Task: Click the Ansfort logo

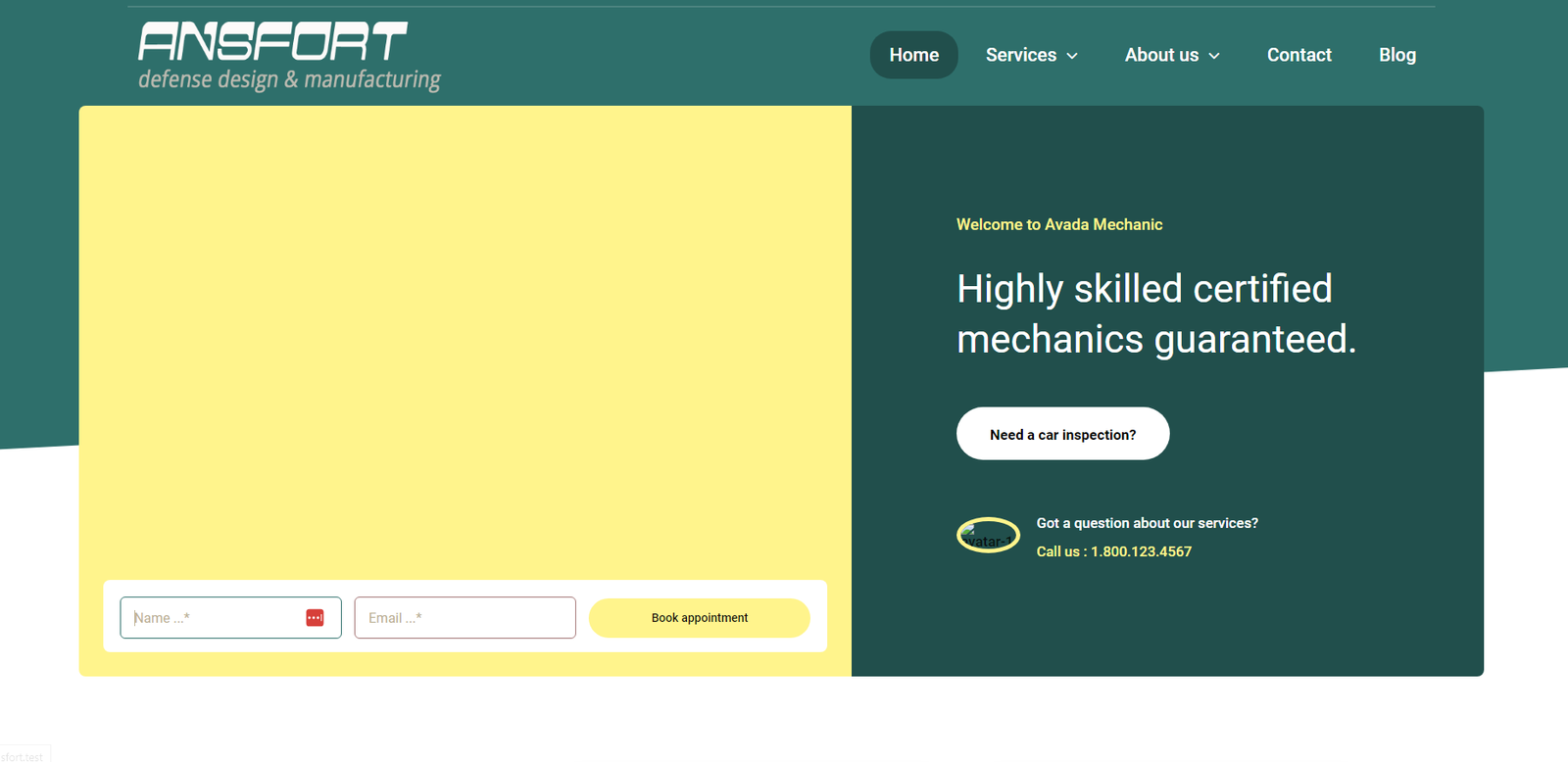Action: [x=272, y=42]
